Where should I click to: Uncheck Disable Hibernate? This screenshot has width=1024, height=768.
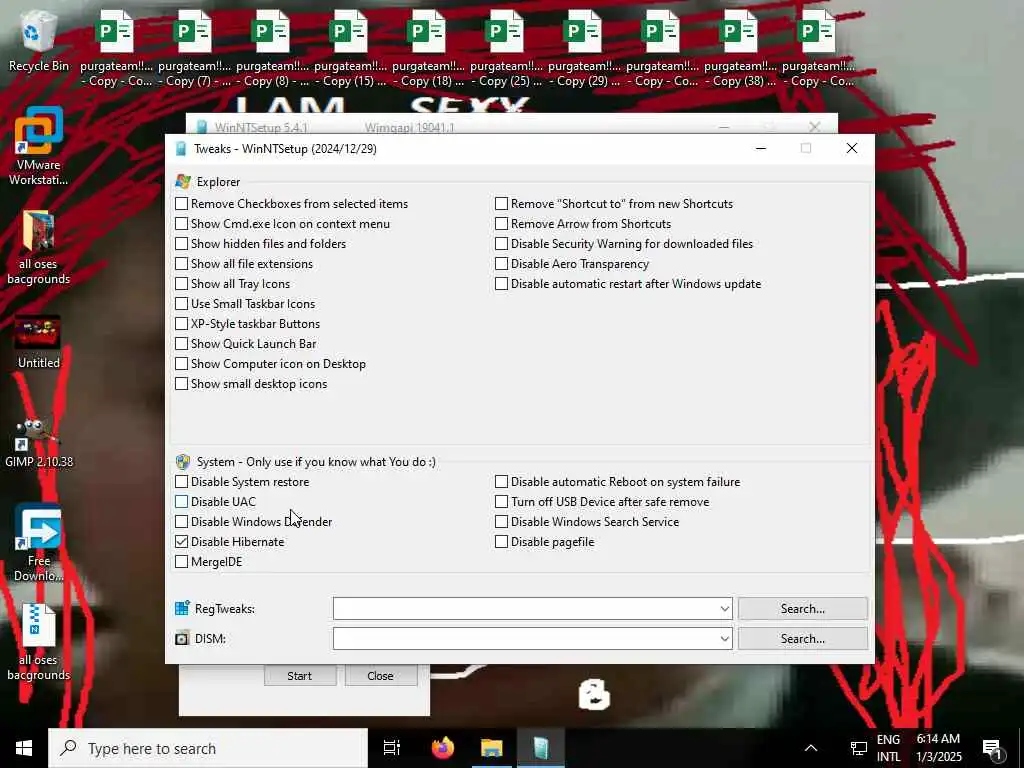tap(182, 542)
